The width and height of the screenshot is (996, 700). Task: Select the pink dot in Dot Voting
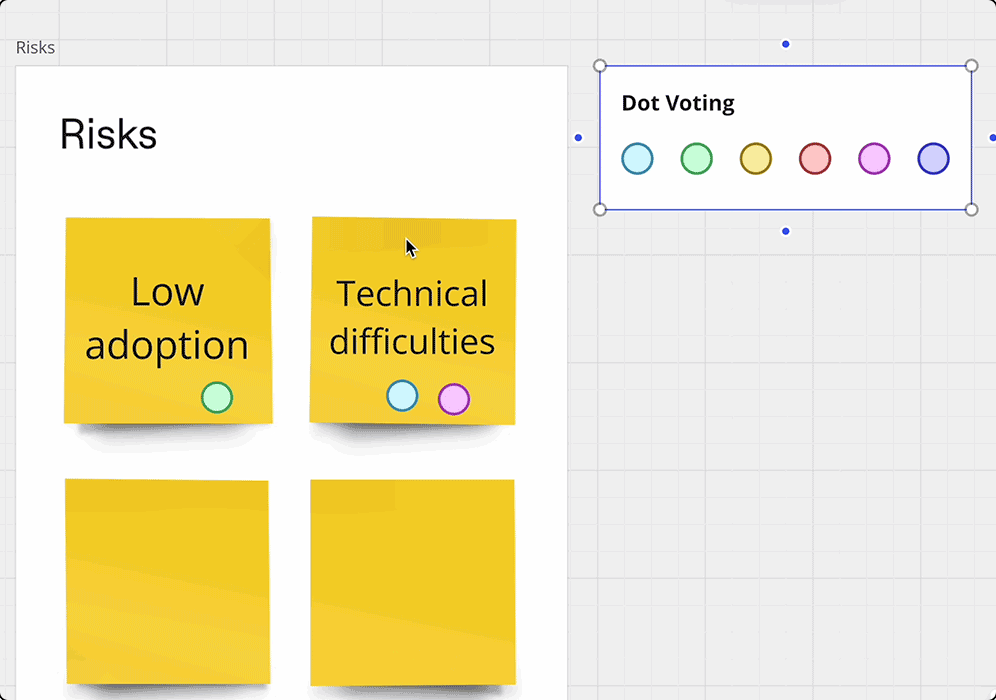(x=874, y=159)
